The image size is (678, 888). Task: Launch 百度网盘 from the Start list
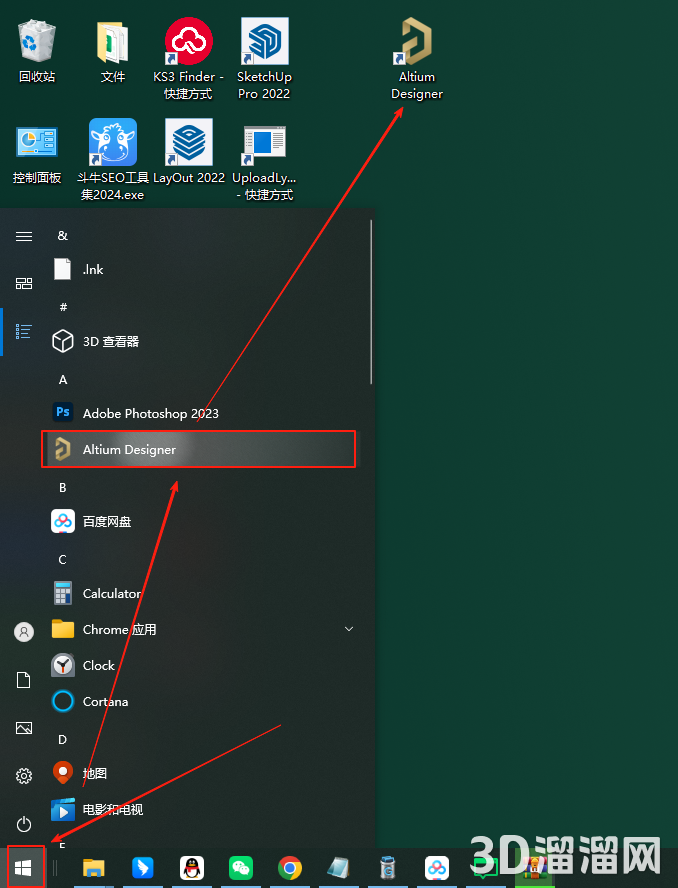pos(201,521)
